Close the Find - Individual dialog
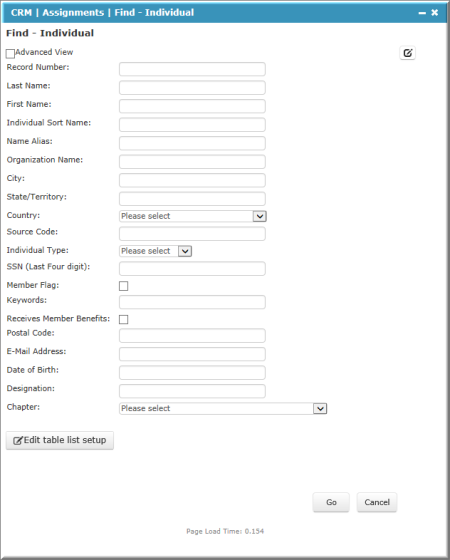This screenshot has height=560, width=450. 435,12
